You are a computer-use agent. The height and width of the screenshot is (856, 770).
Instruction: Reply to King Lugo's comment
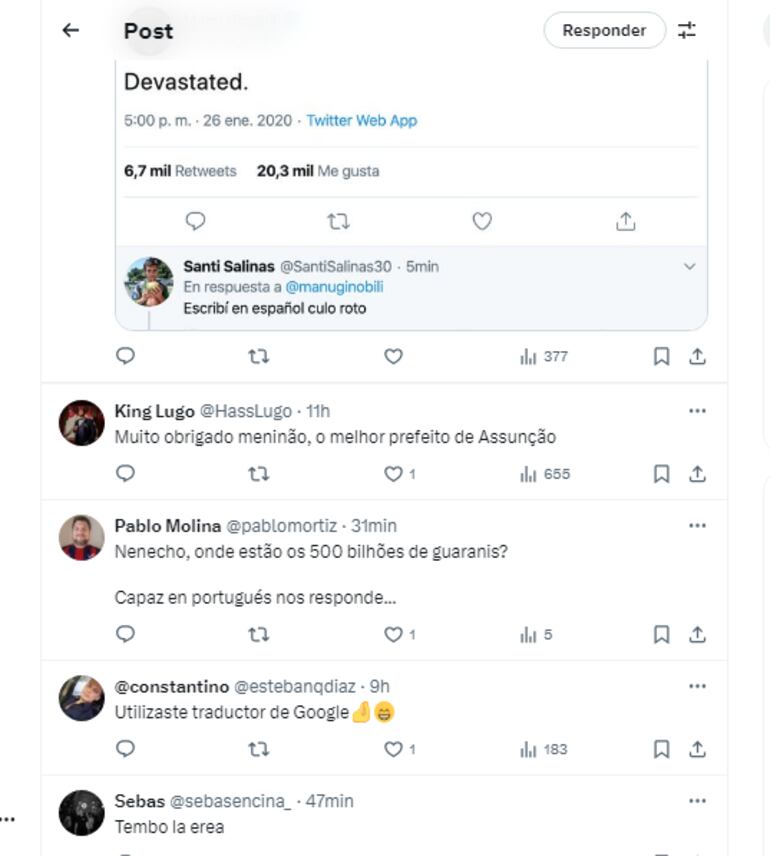125,473
